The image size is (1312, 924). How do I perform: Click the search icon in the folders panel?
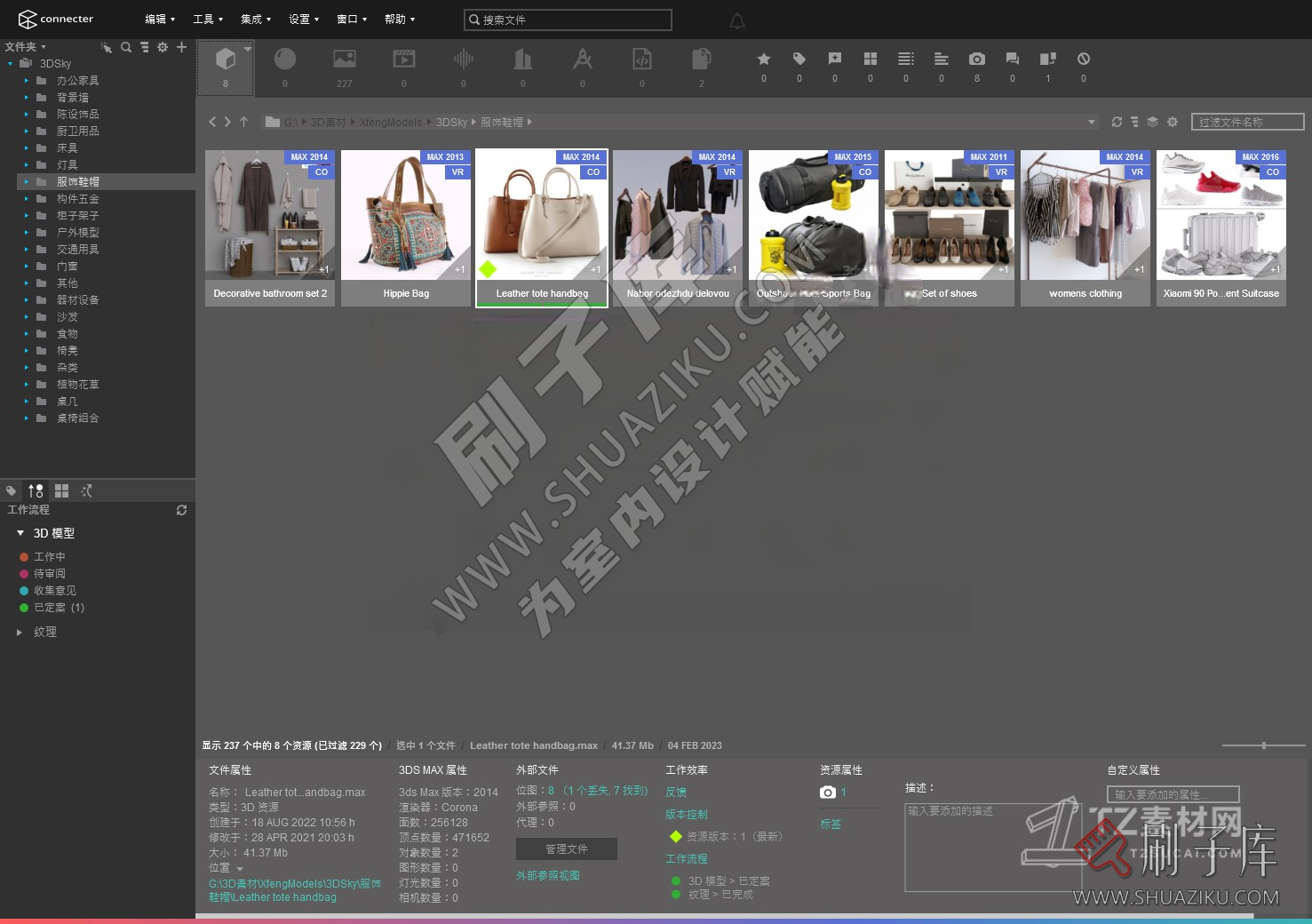[x=126, y=47]
